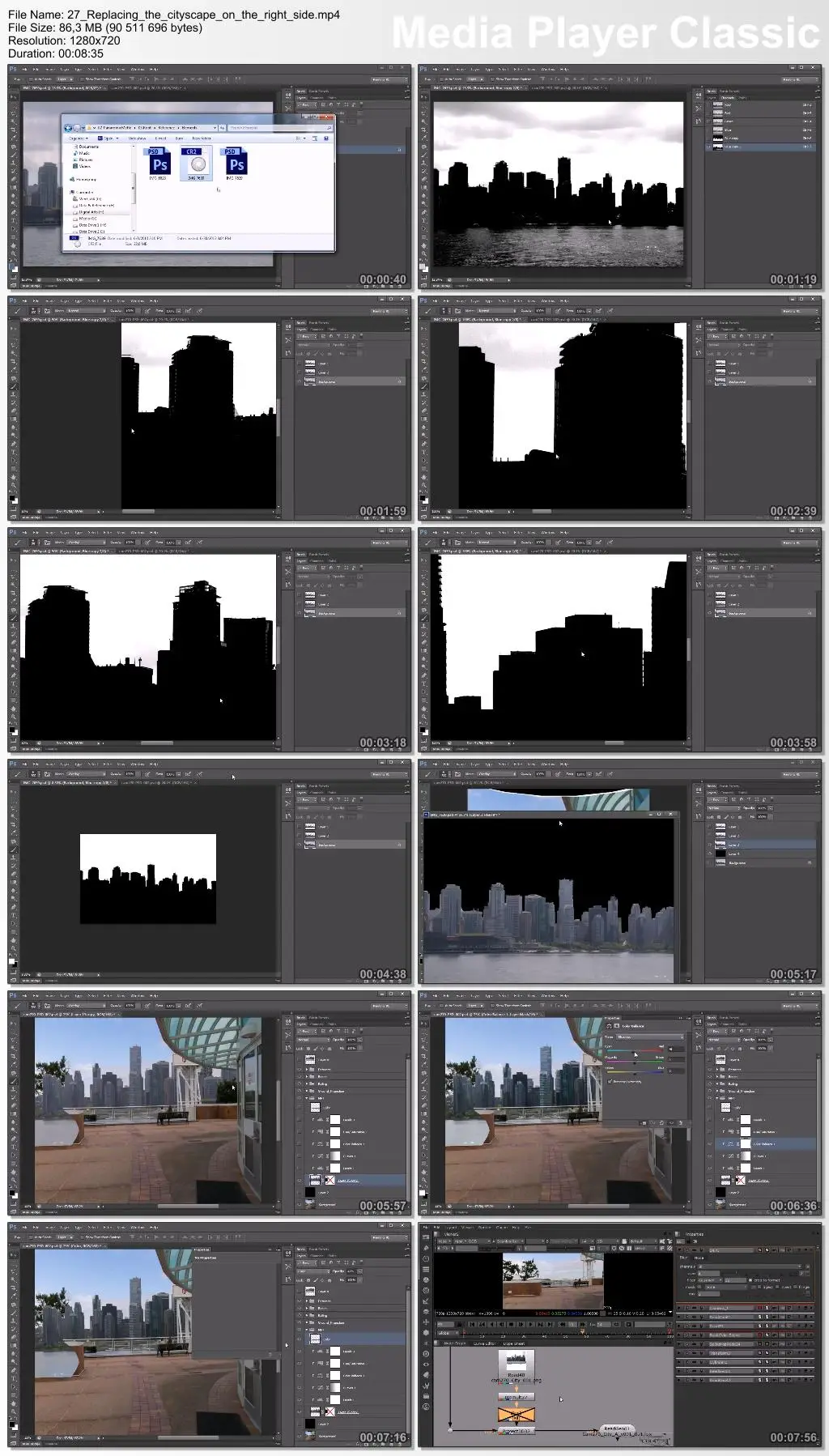Image resolution: width=829 pixels, height=1456 pixels.
Task: Click New folder in the Explorer toolbar
Action: [202, 138]
